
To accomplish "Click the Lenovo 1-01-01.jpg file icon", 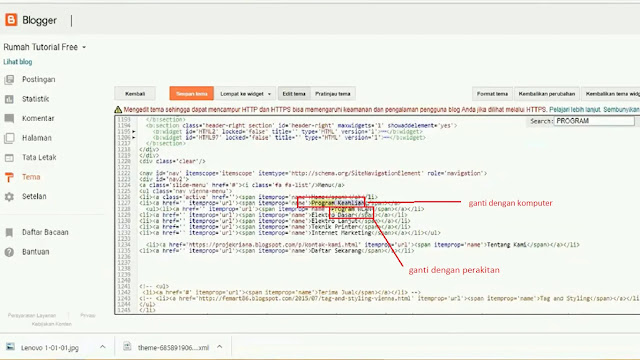I will pyautogui.click(x=11, y=347).
